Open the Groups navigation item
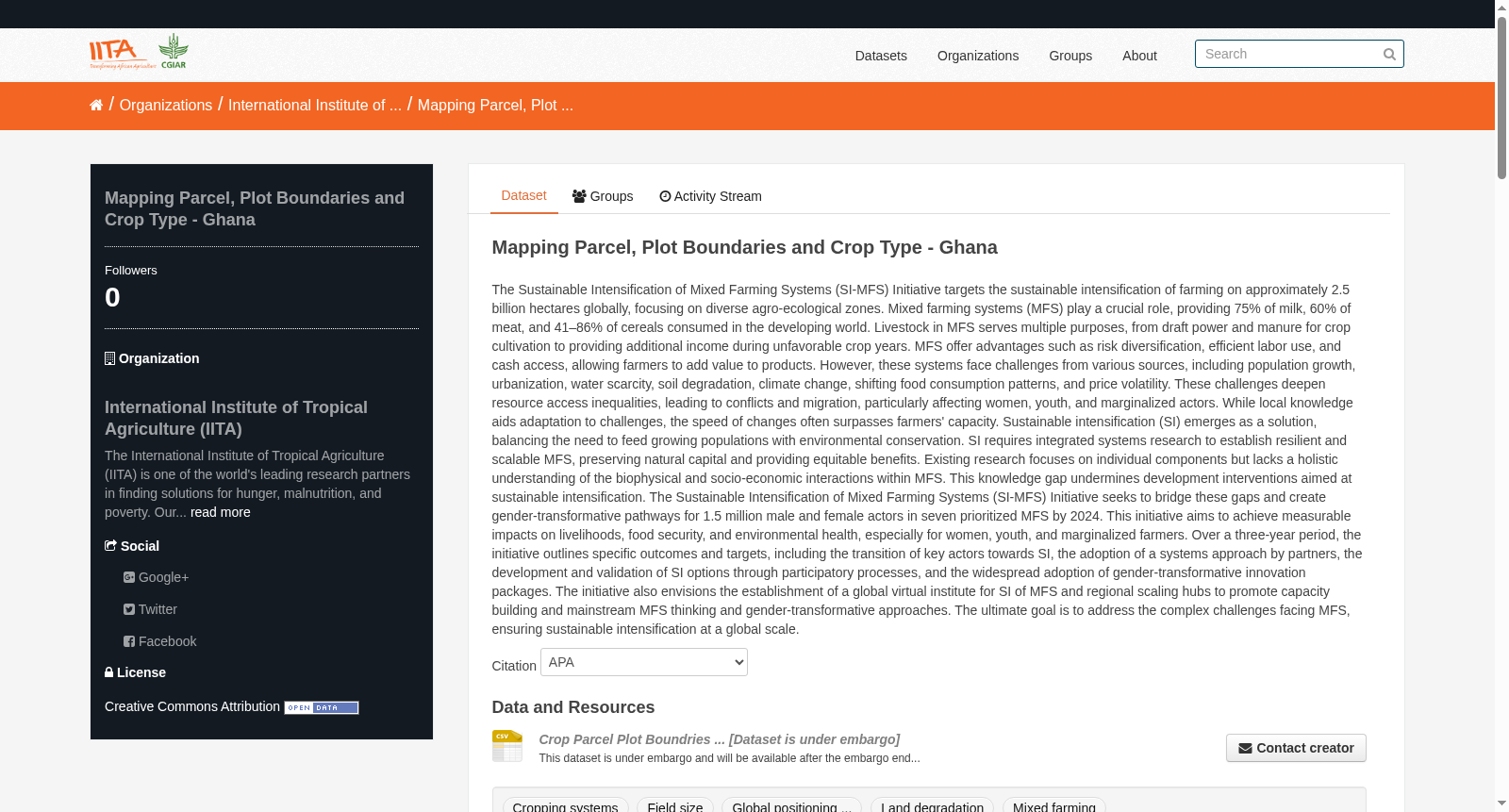1509x812 pixels. [1070, 56]
